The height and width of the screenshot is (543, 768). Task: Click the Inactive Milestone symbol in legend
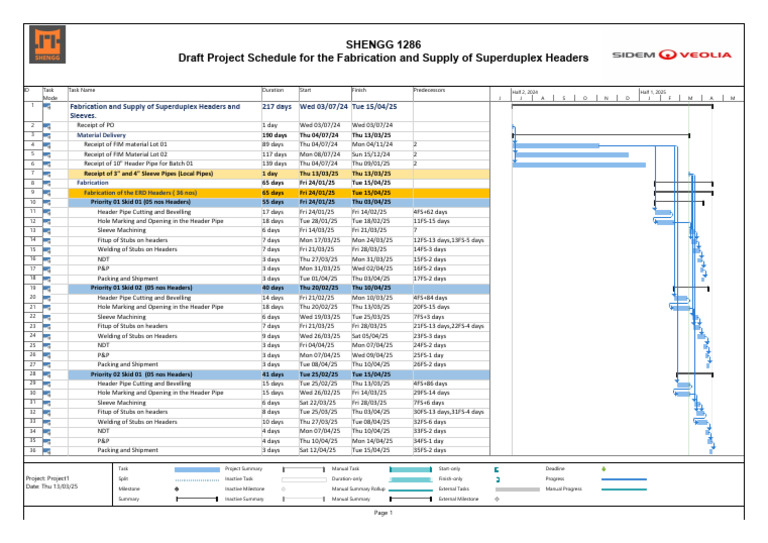coord(284,489)
